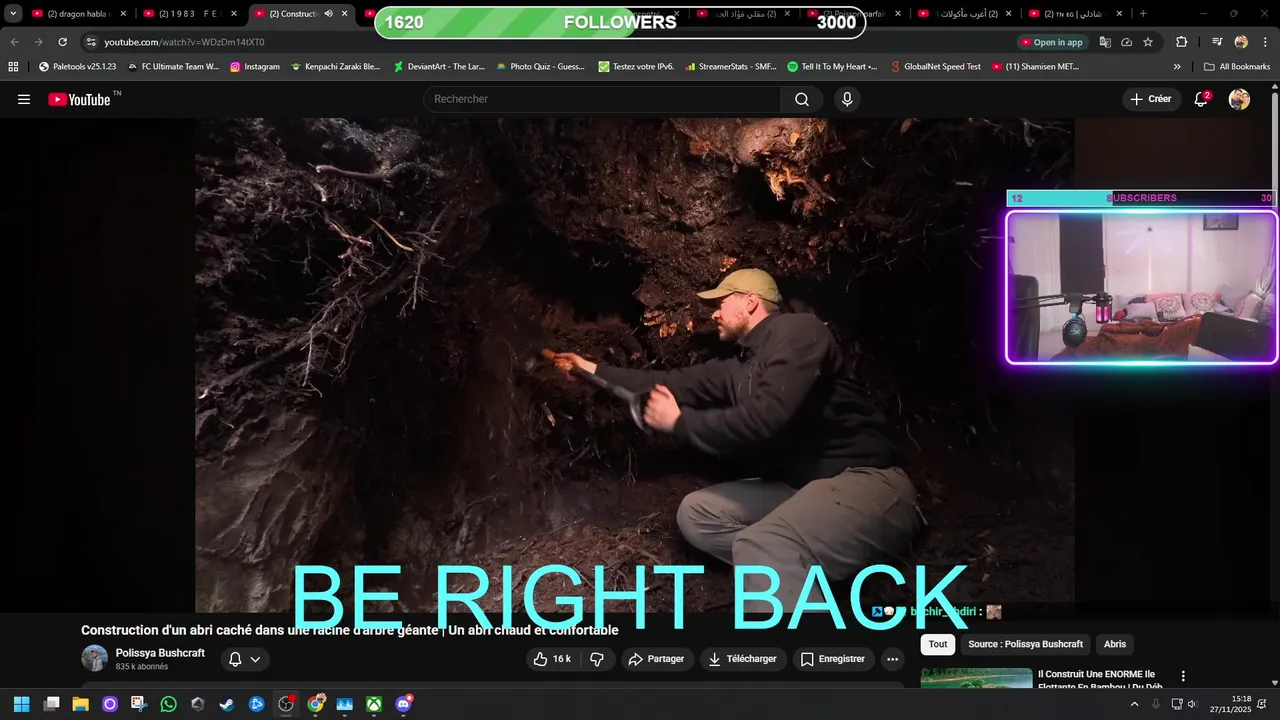This screenshot has width=1280, height=720.
Task: Open YouTube notifications bell
Action: click(x=1201, y=99)
